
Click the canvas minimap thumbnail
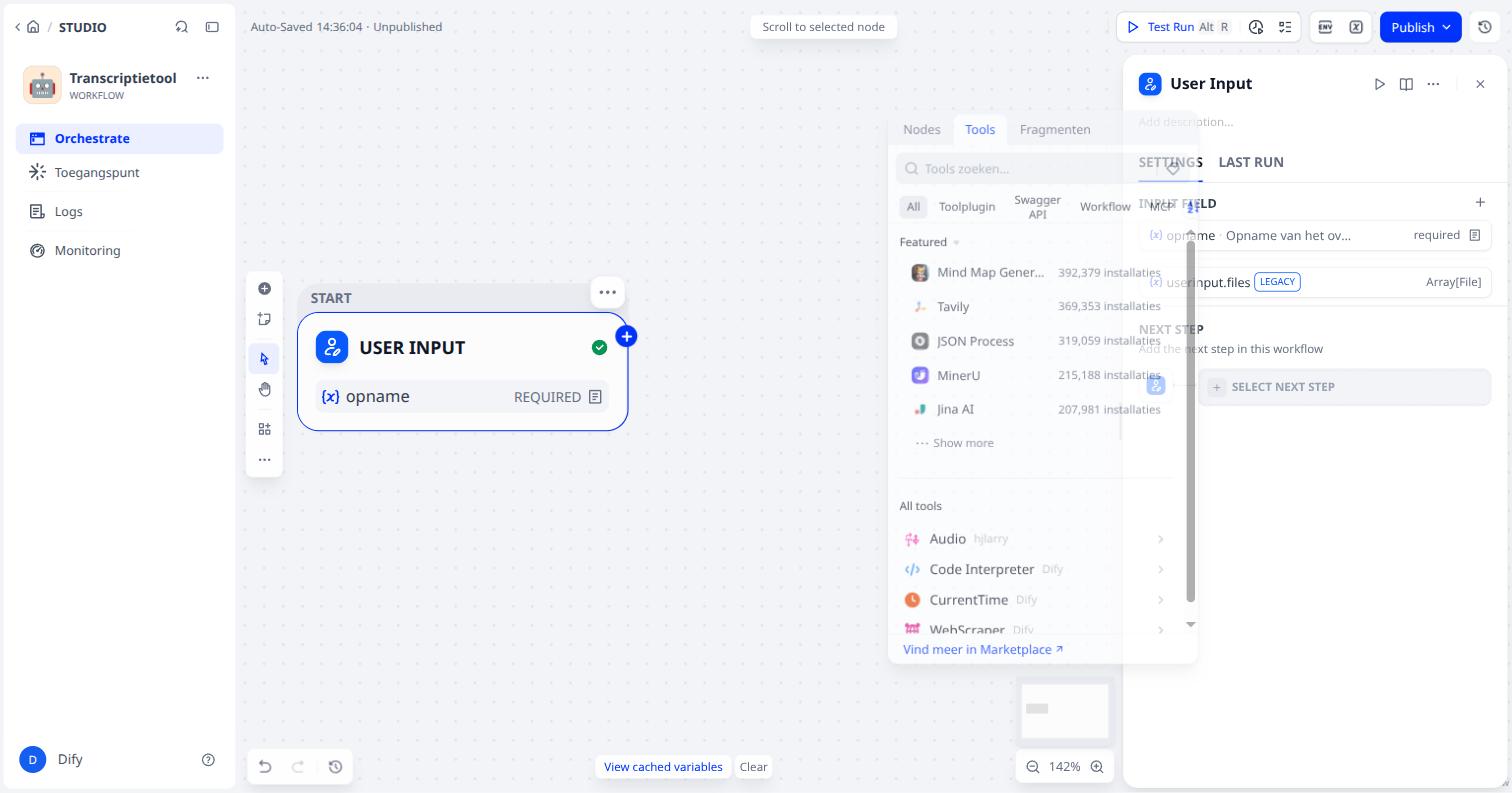1066,710
